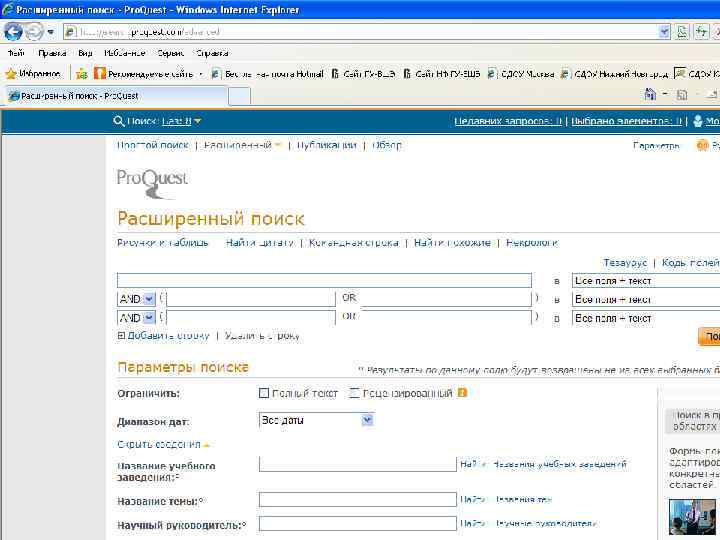Screen dimensions: 720x540
Task: Click the compatibility view icon
Action: 683,32
